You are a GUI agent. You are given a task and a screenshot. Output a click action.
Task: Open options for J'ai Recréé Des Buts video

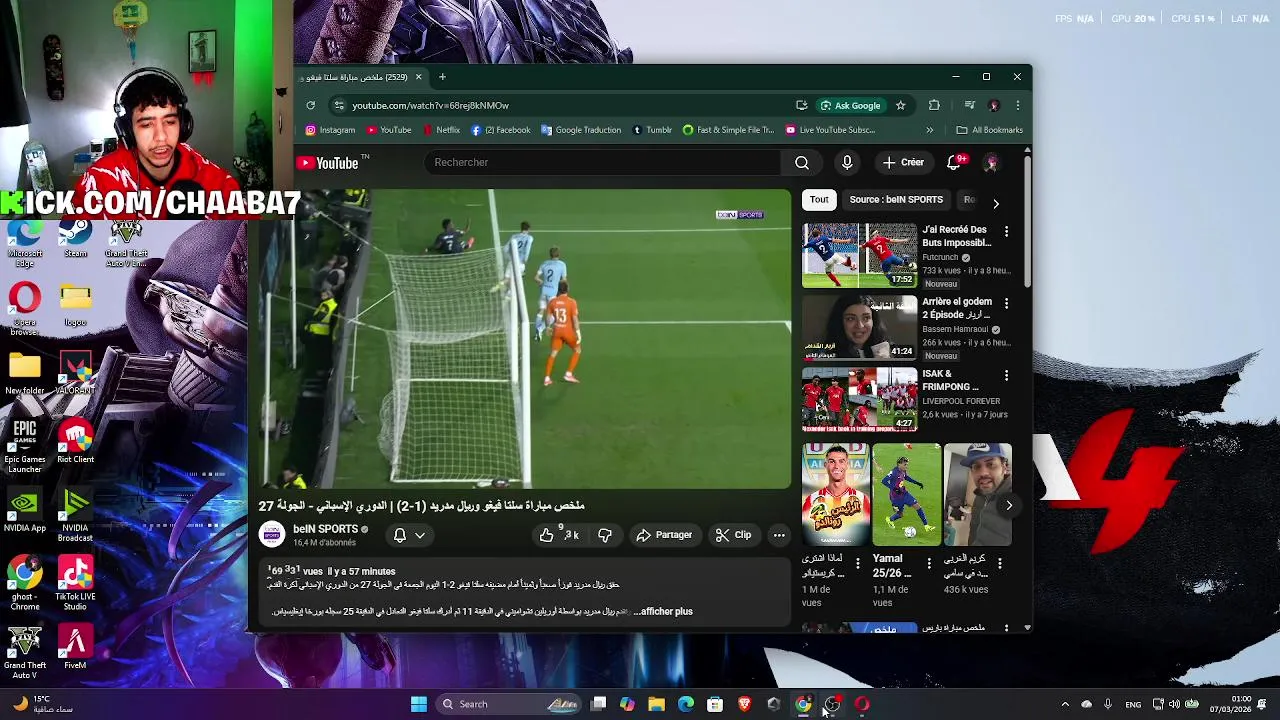point(1006,231)
